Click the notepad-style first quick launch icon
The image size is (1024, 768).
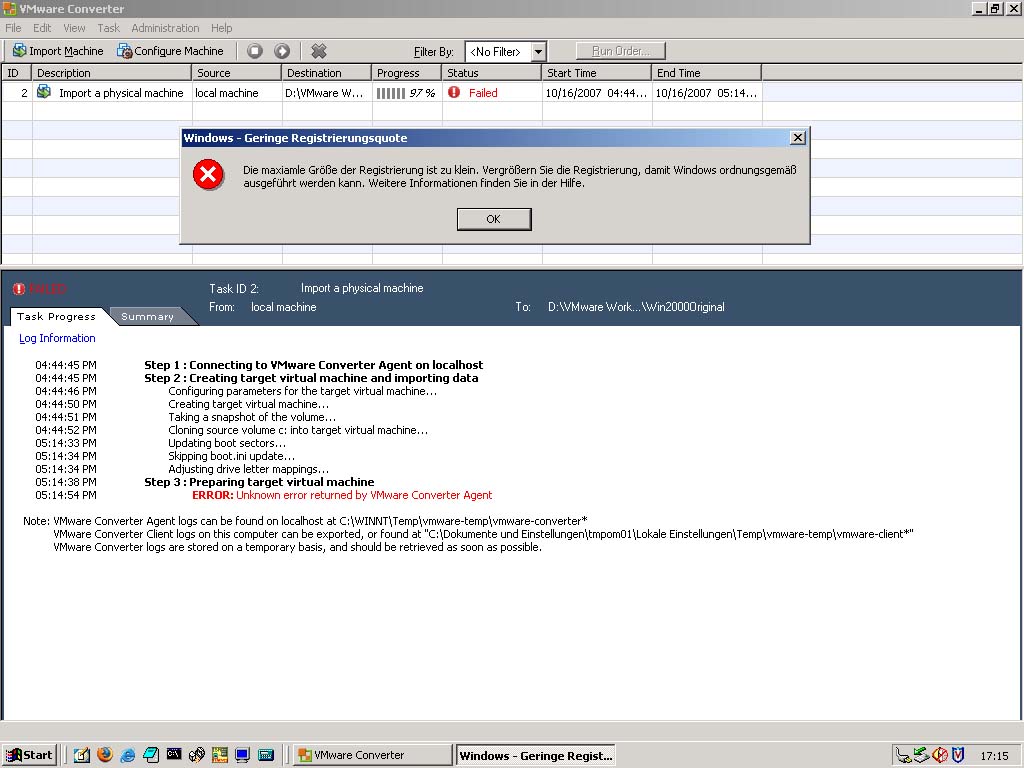point(82,755)
